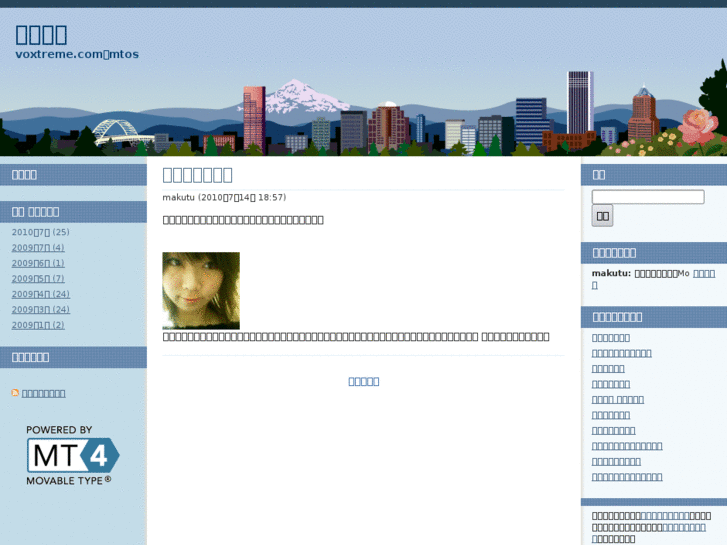Click the makutu author and date line
727x545 pixels.
224,198
